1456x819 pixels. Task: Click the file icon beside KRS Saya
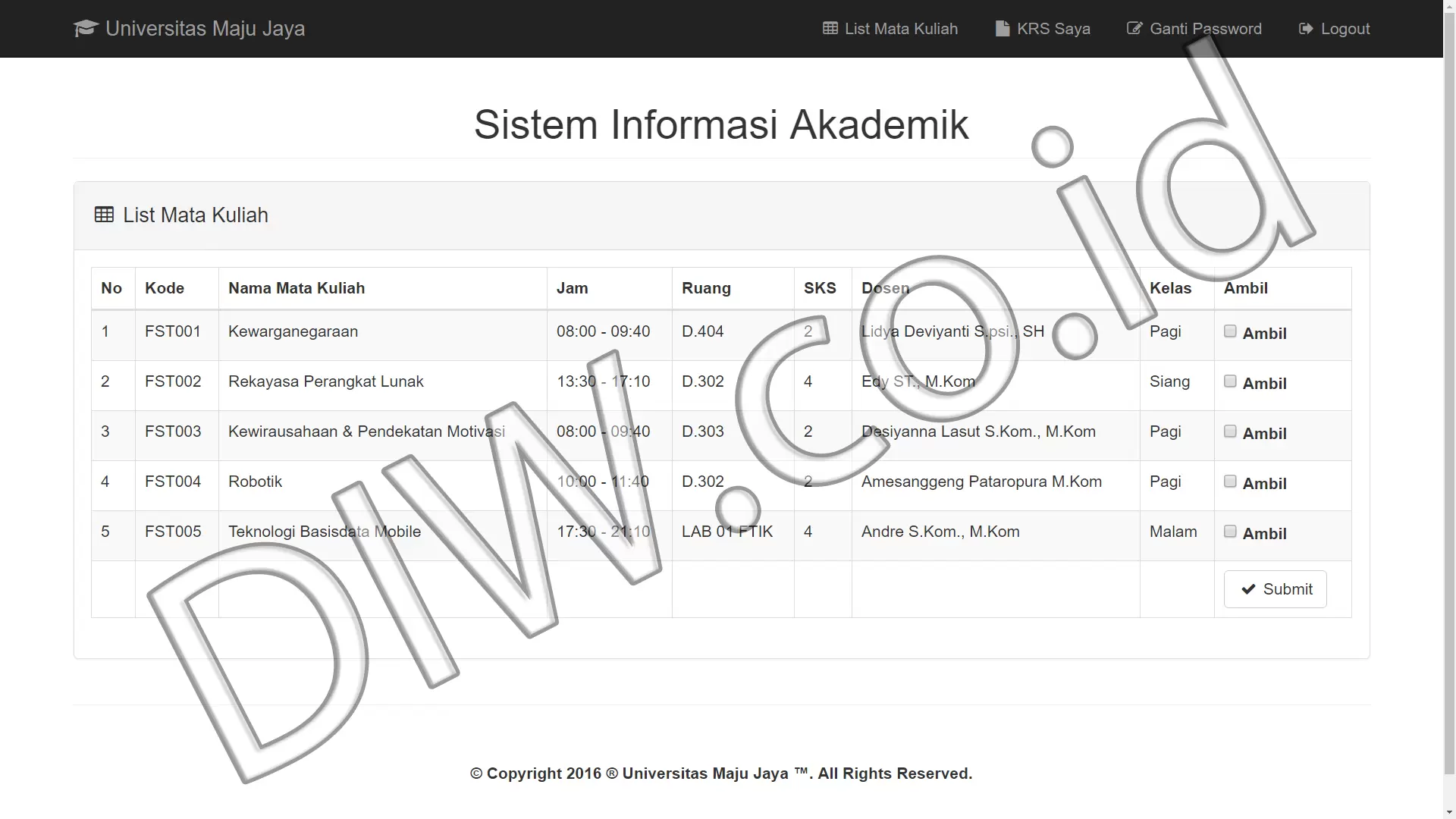coord(1003,29)
